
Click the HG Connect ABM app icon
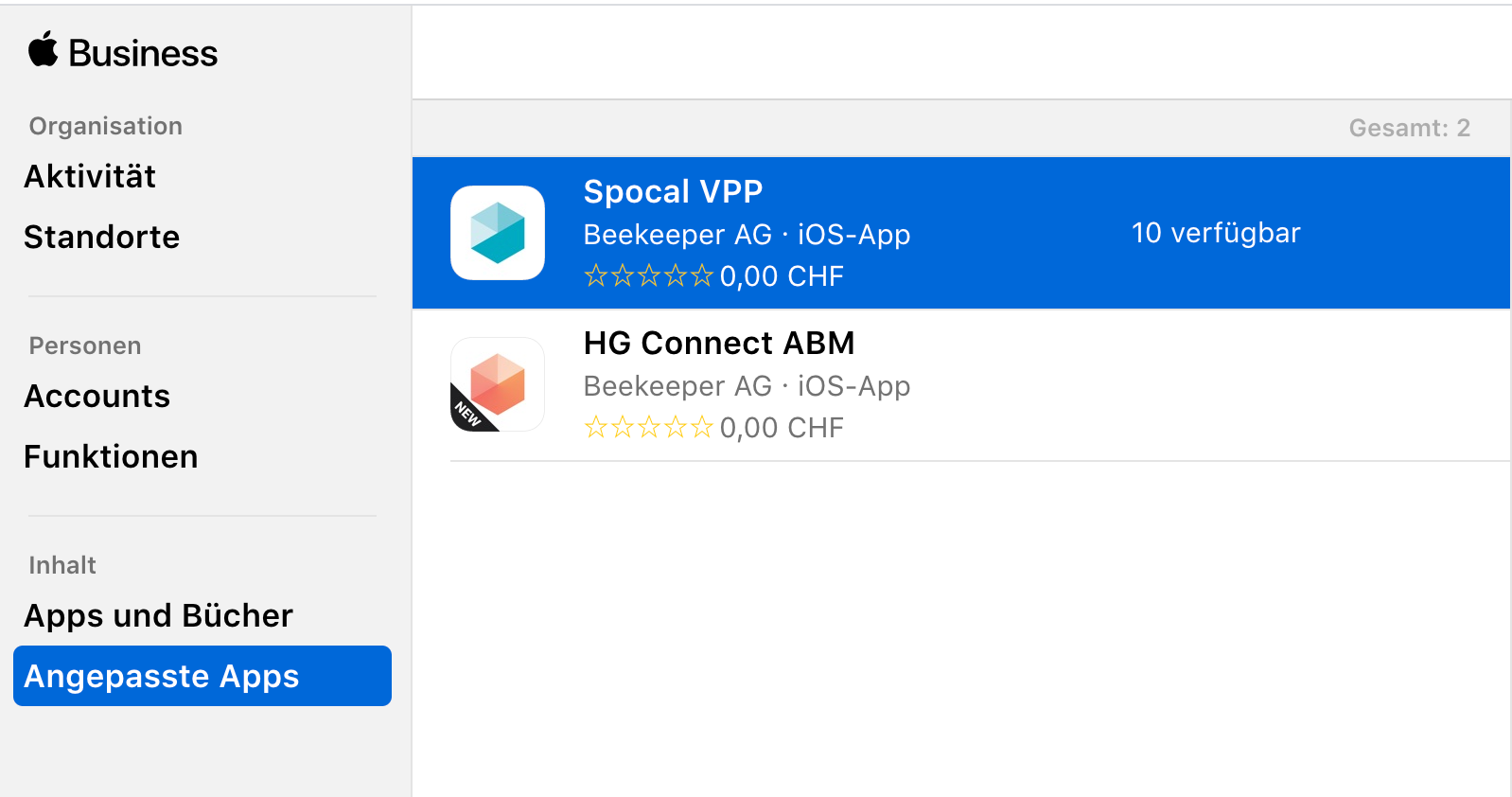pyautogui.click(x=498, y=384)
